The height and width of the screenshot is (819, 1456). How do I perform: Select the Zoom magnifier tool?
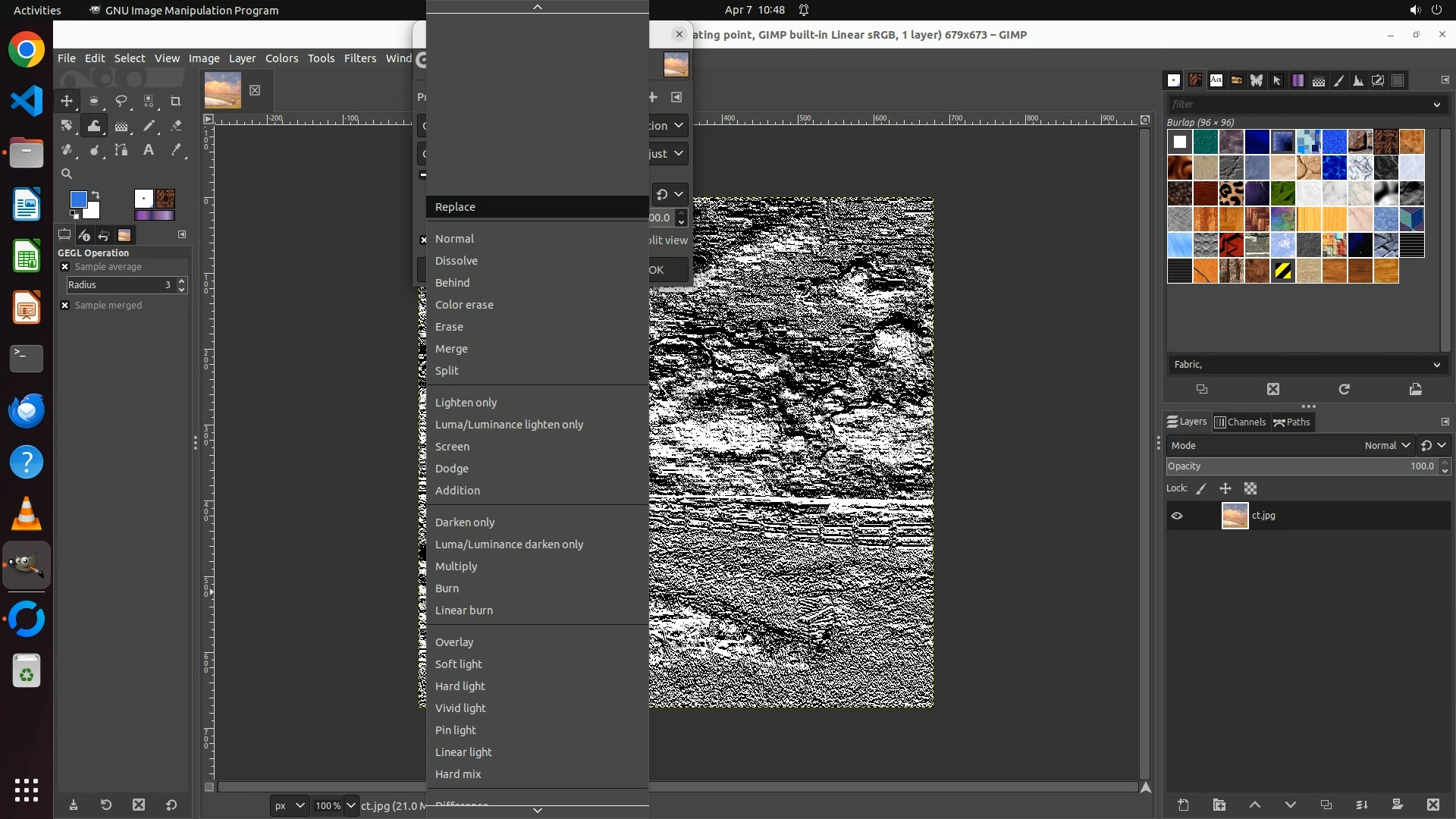tap(67, 174)
